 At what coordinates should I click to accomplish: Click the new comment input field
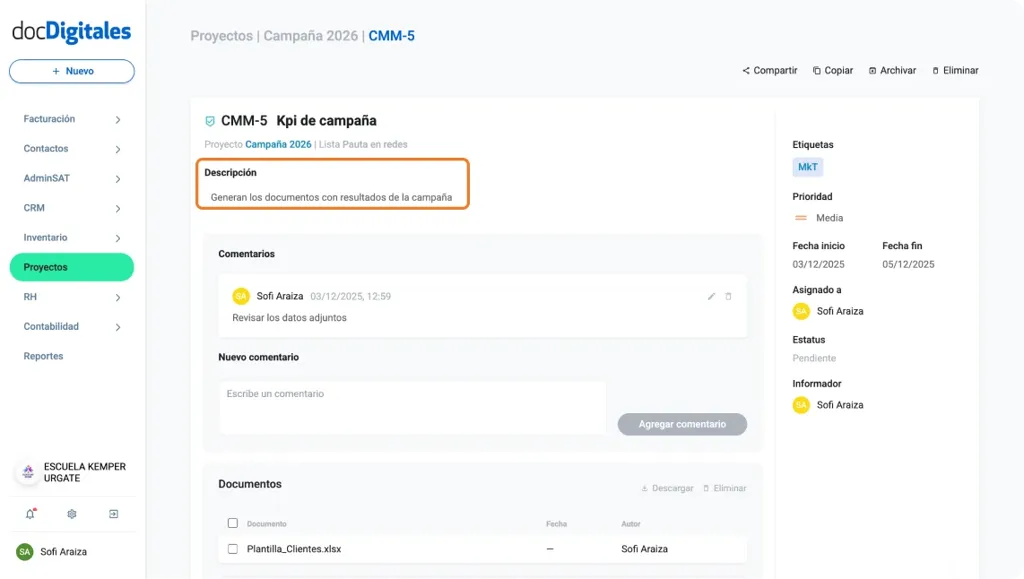click(412, 406)
